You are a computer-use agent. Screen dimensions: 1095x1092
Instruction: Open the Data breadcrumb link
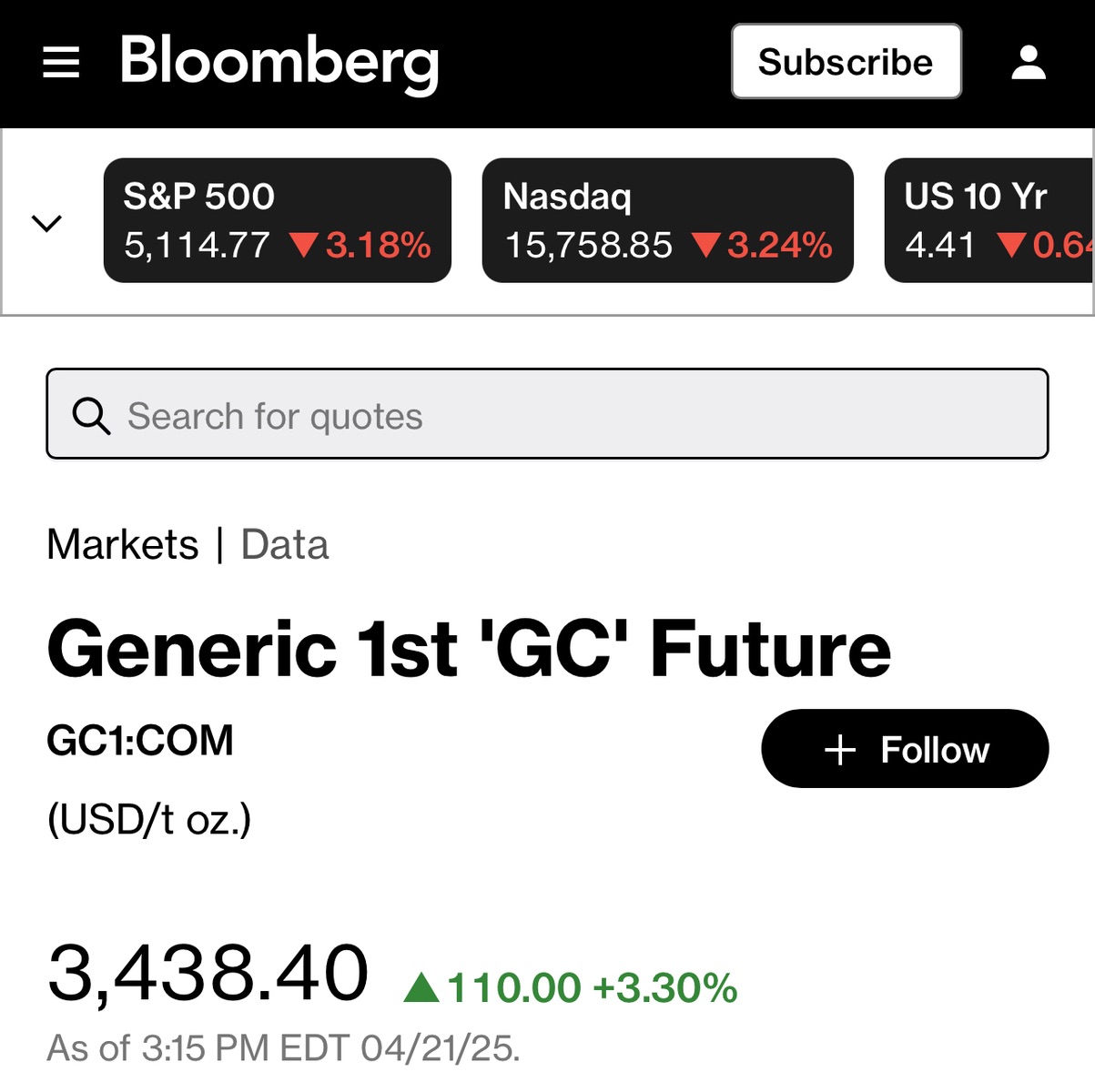click(x=284, y=544)
